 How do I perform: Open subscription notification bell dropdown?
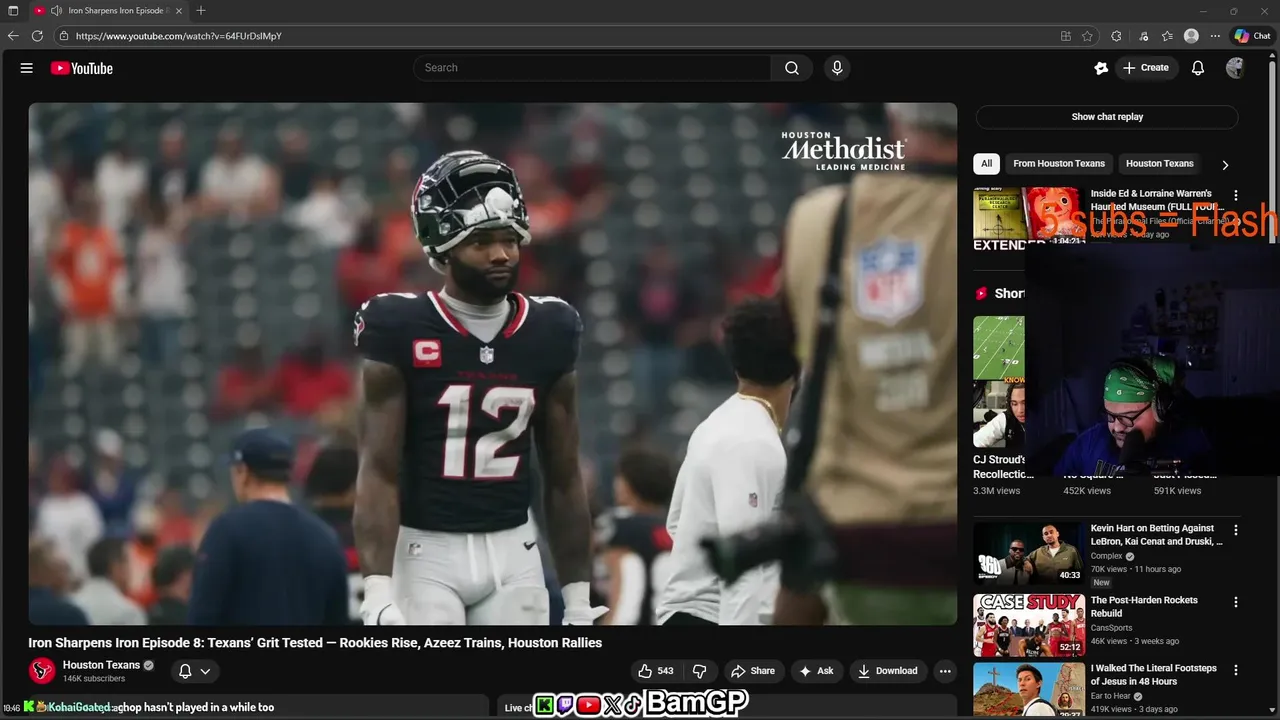(x=194, y=671)
